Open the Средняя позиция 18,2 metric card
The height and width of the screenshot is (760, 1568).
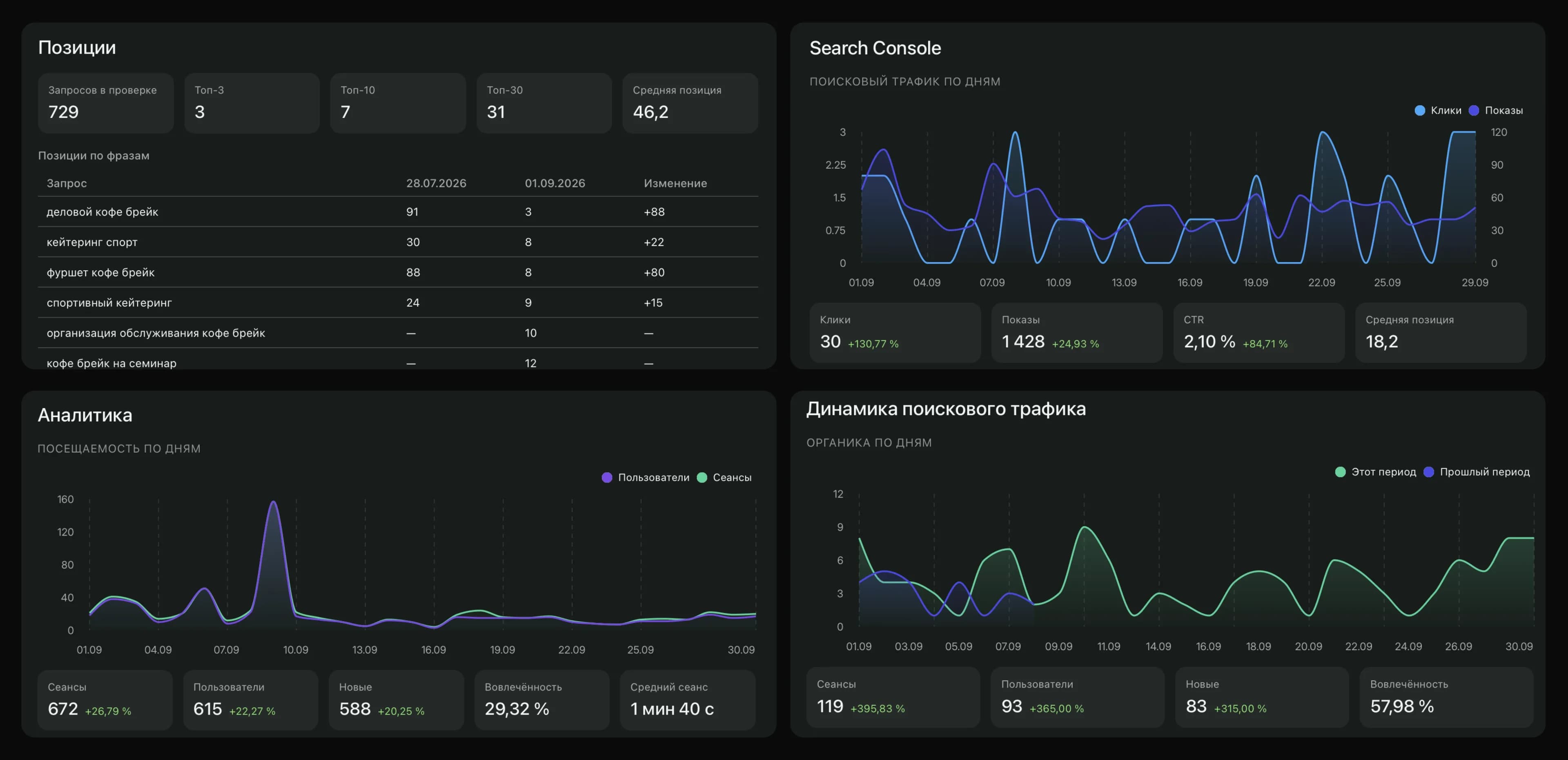pyautogui.click(x=1441, y=333)
